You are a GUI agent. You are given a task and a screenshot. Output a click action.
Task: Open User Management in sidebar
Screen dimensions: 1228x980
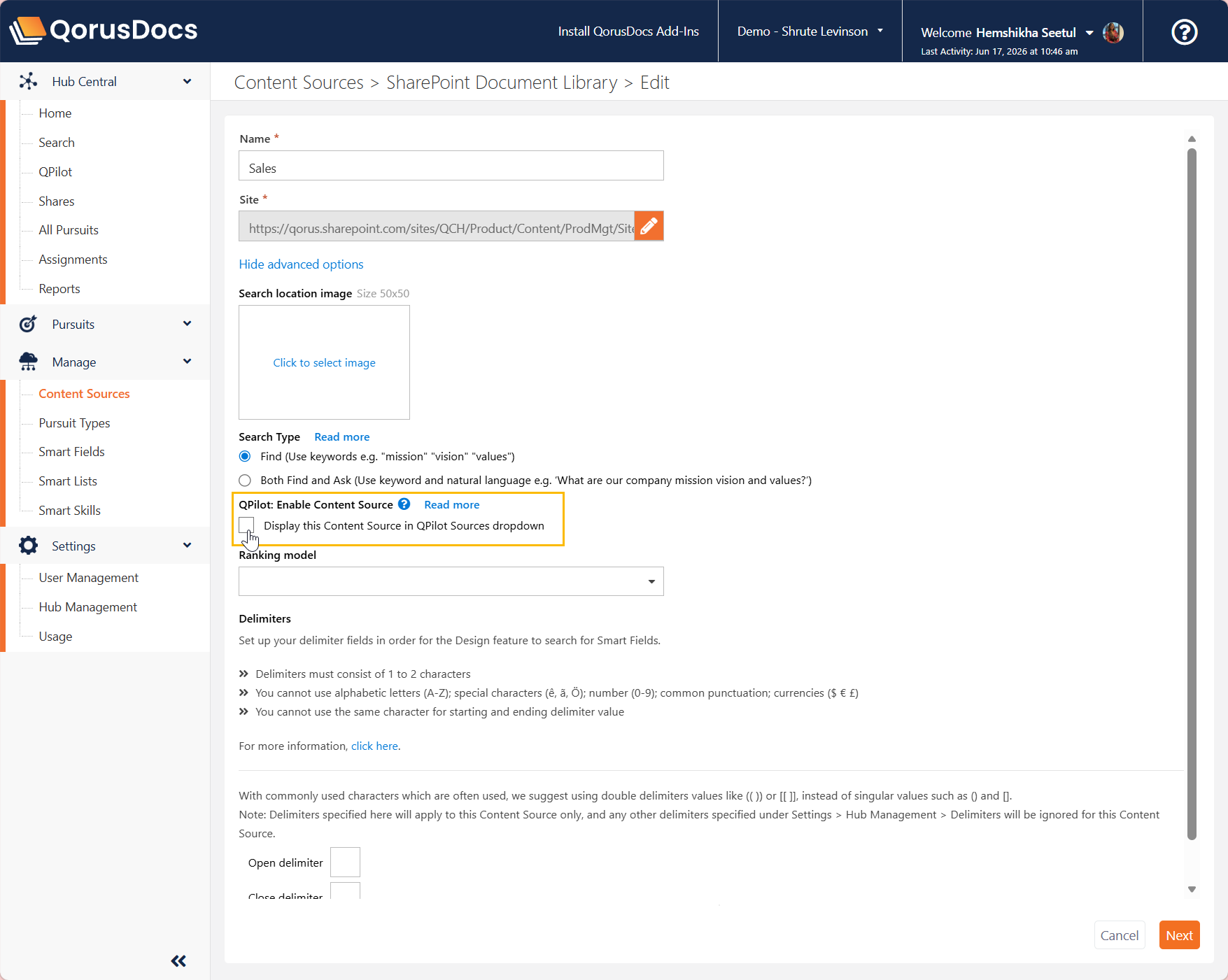coord(88,578)
